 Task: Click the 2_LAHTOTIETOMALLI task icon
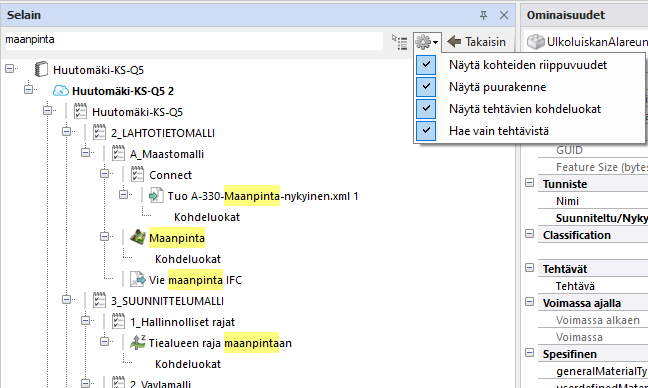coord(99,132)
